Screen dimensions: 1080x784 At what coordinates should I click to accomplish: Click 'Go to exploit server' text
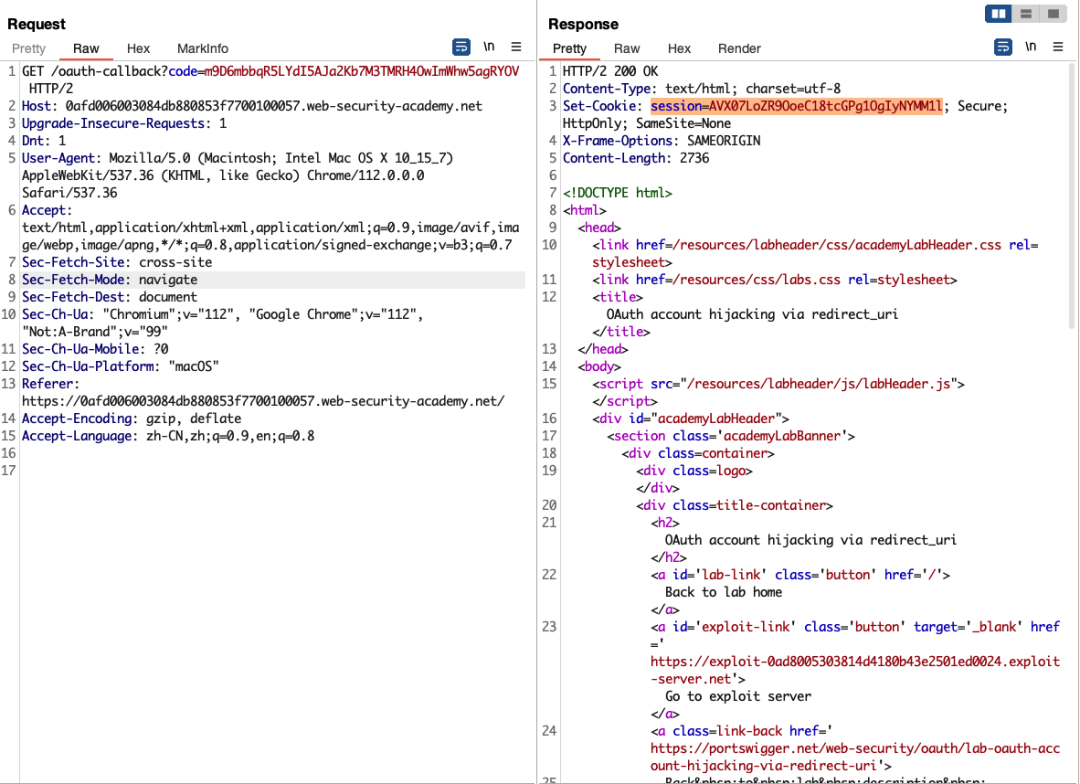click(738, 696)
